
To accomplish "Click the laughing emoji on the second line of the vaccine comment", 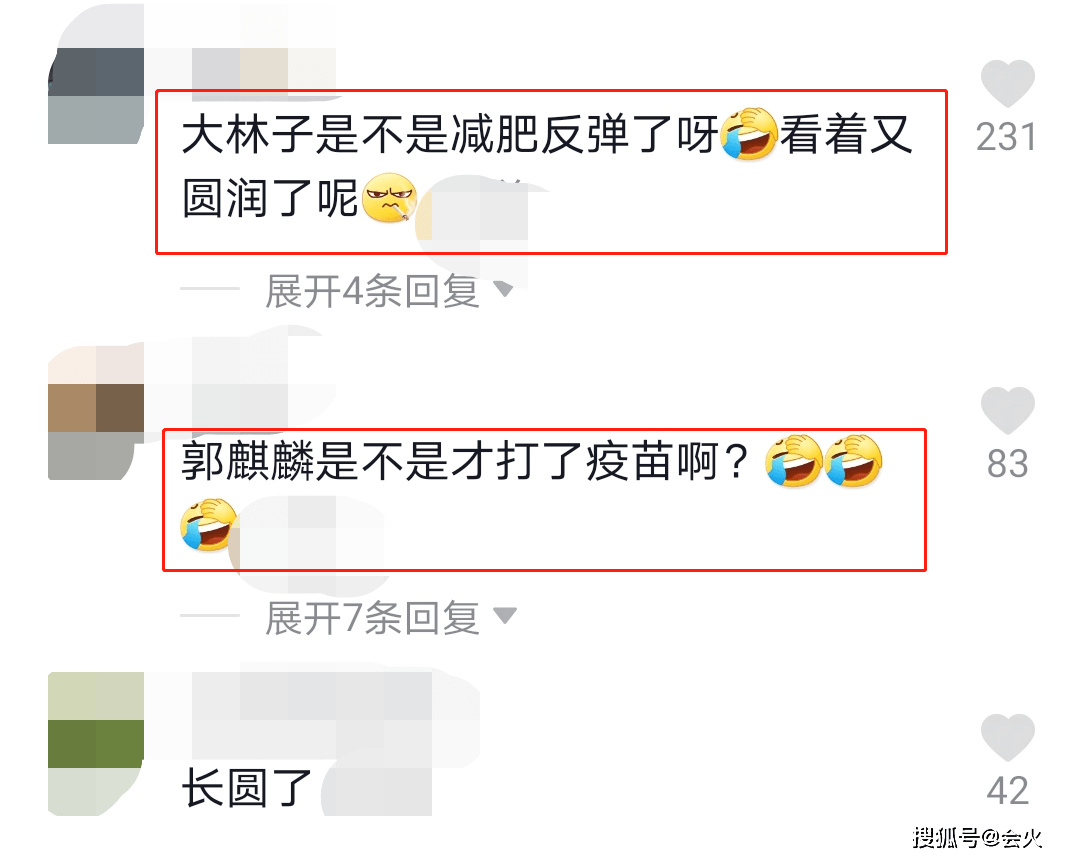I will pyautogui.click(x=208, y=524).
